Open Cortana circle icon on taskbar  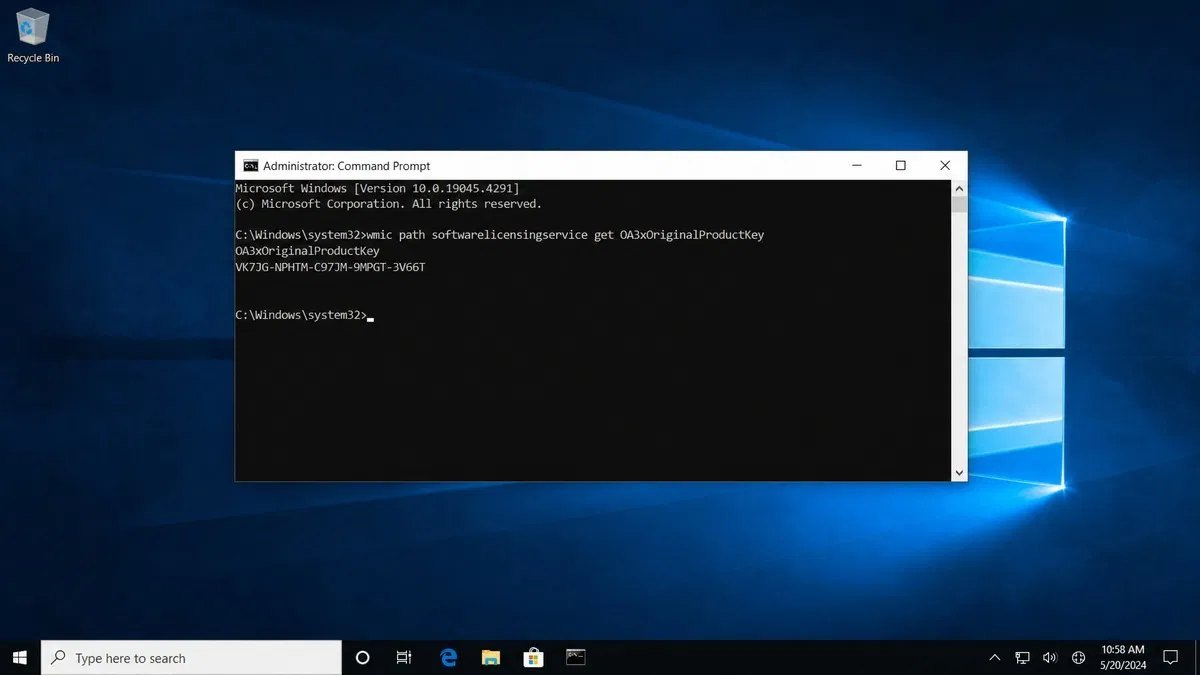[363, 657]
